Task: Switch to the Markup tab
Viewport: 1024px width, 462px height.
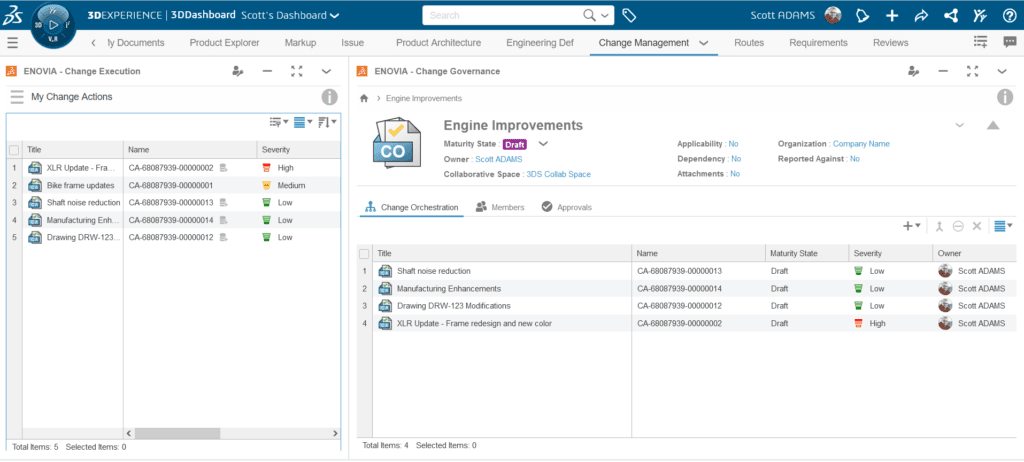Action: pos(300,42)
